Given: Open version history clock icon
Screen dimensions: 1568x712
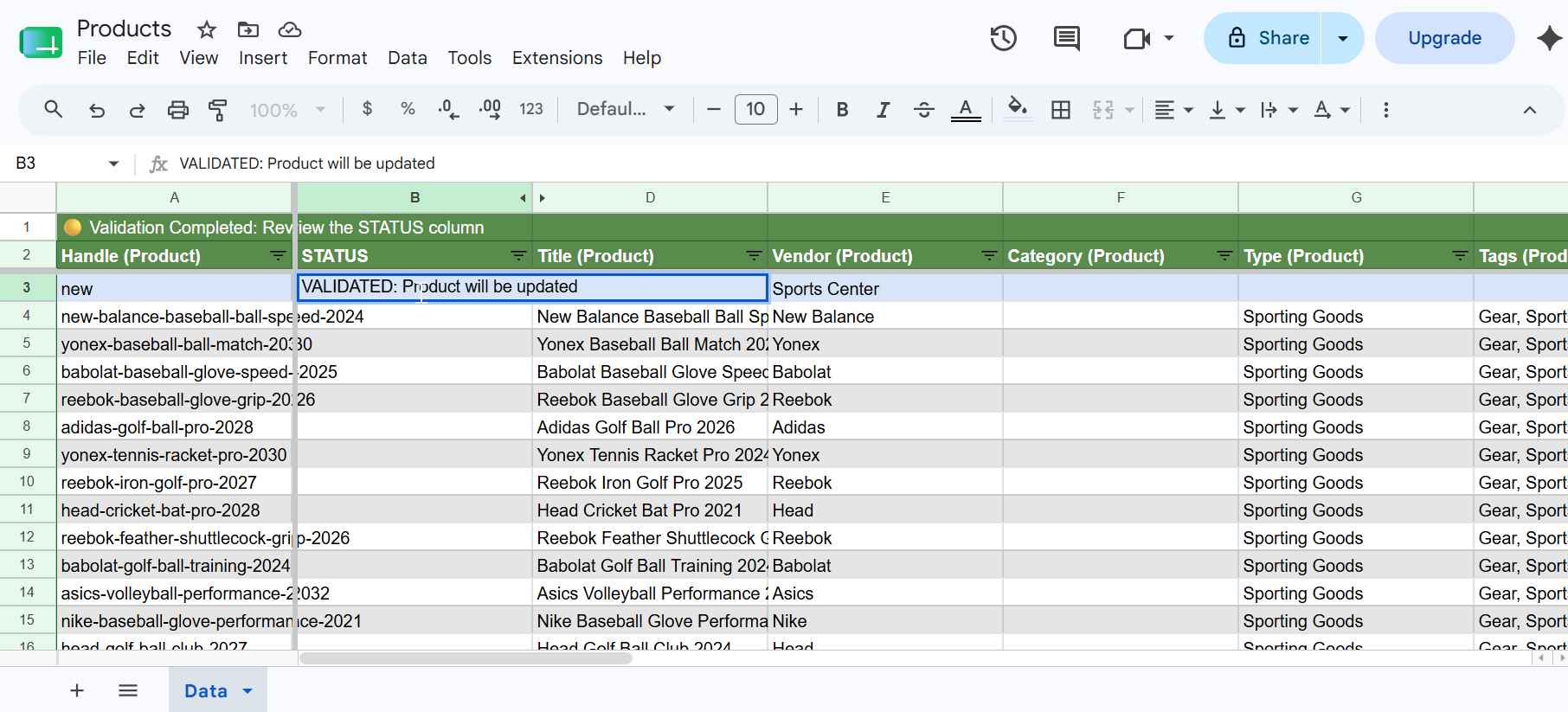Looking at the screenshot, I should click(x=1004, y=38).
